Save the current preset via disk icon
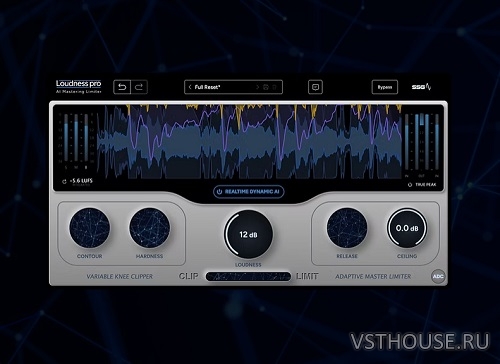500x364 pixels. (266, 87)
